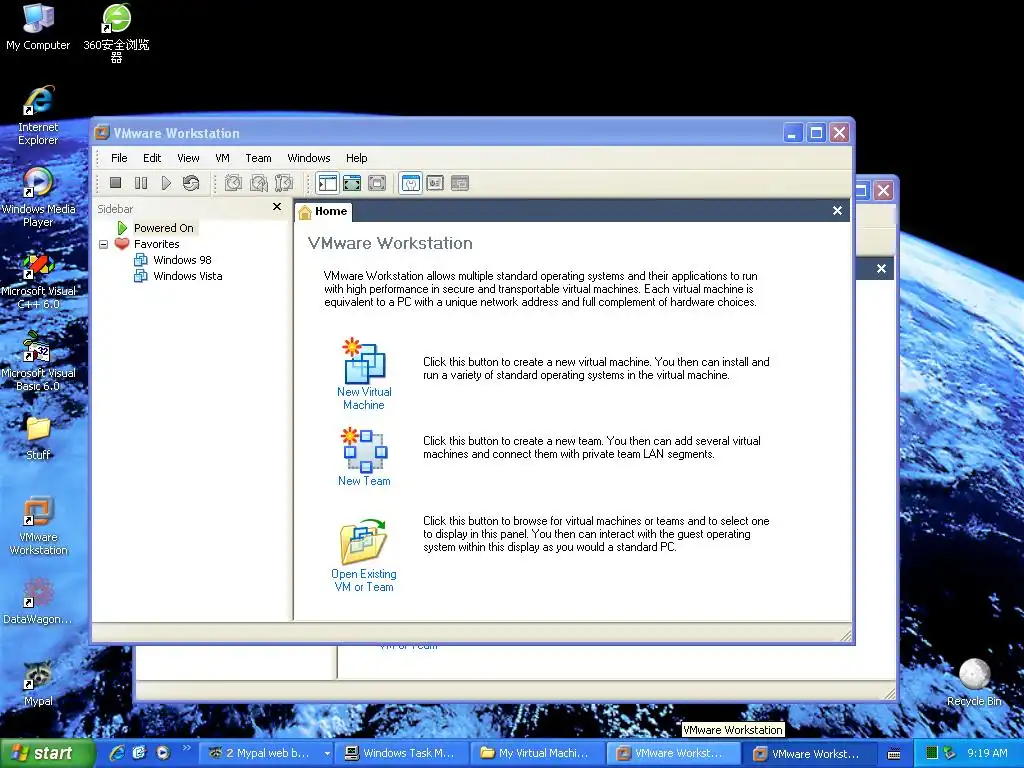Click the Quick Switch mode toolbar icon
This screenshot has width=1024, height=768.
point(352,184)
